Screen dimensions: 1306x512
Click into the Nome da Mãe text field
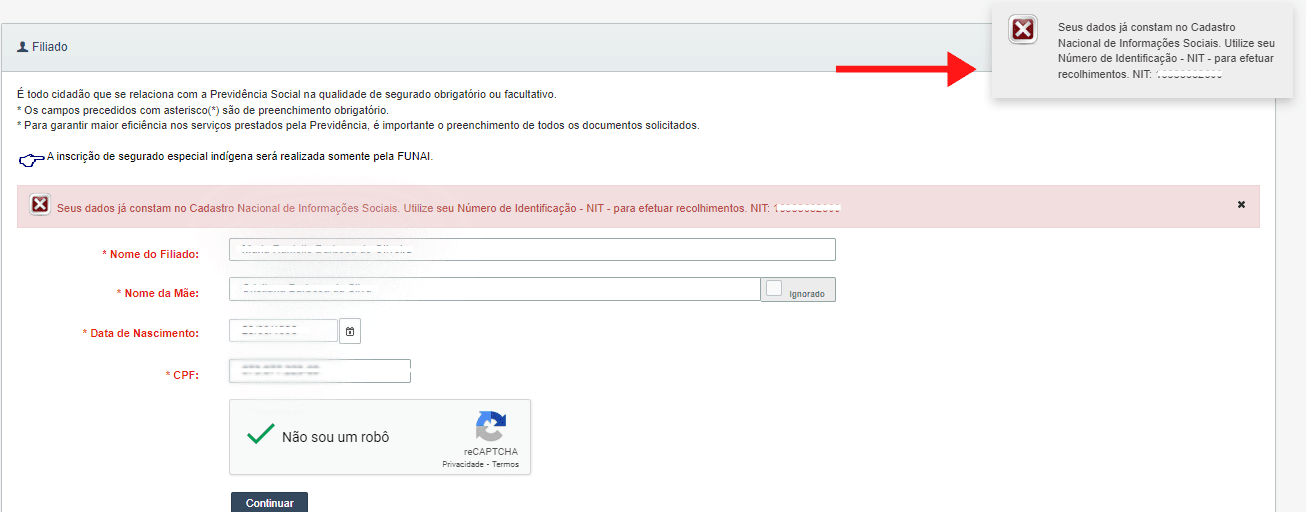[x=494, y=289]
